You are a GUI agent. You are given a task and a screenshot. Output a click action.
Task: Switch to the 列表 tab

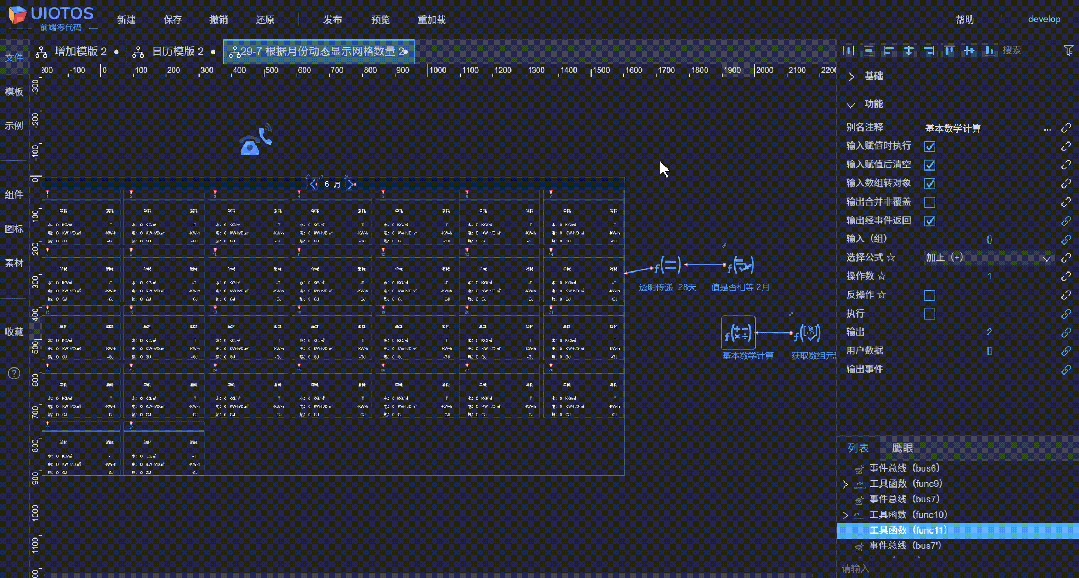click(857, 448)
